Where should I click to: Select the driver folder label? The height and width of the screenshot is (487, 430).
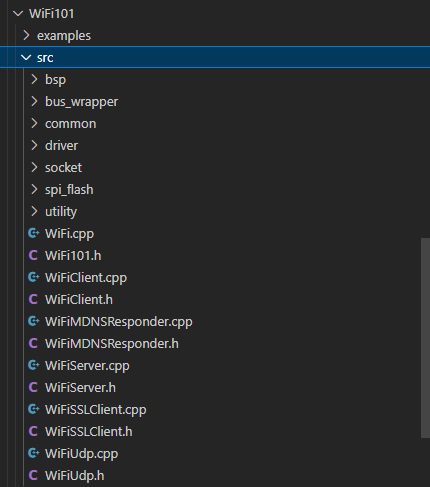point(61,145)
